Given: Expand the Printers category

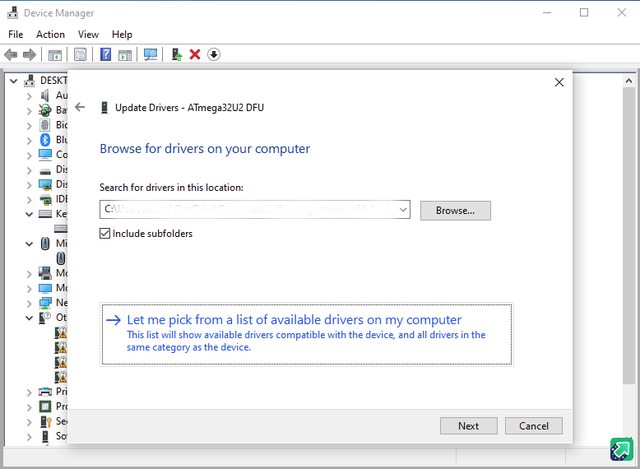Looking at the screenshot, I should tap(29, 393).
